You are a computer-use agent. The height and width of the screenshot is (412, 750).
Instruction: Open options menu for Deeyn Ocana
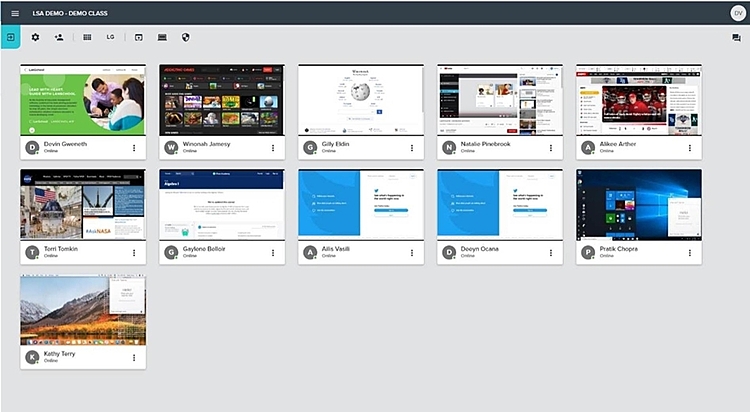pos(551,253)
